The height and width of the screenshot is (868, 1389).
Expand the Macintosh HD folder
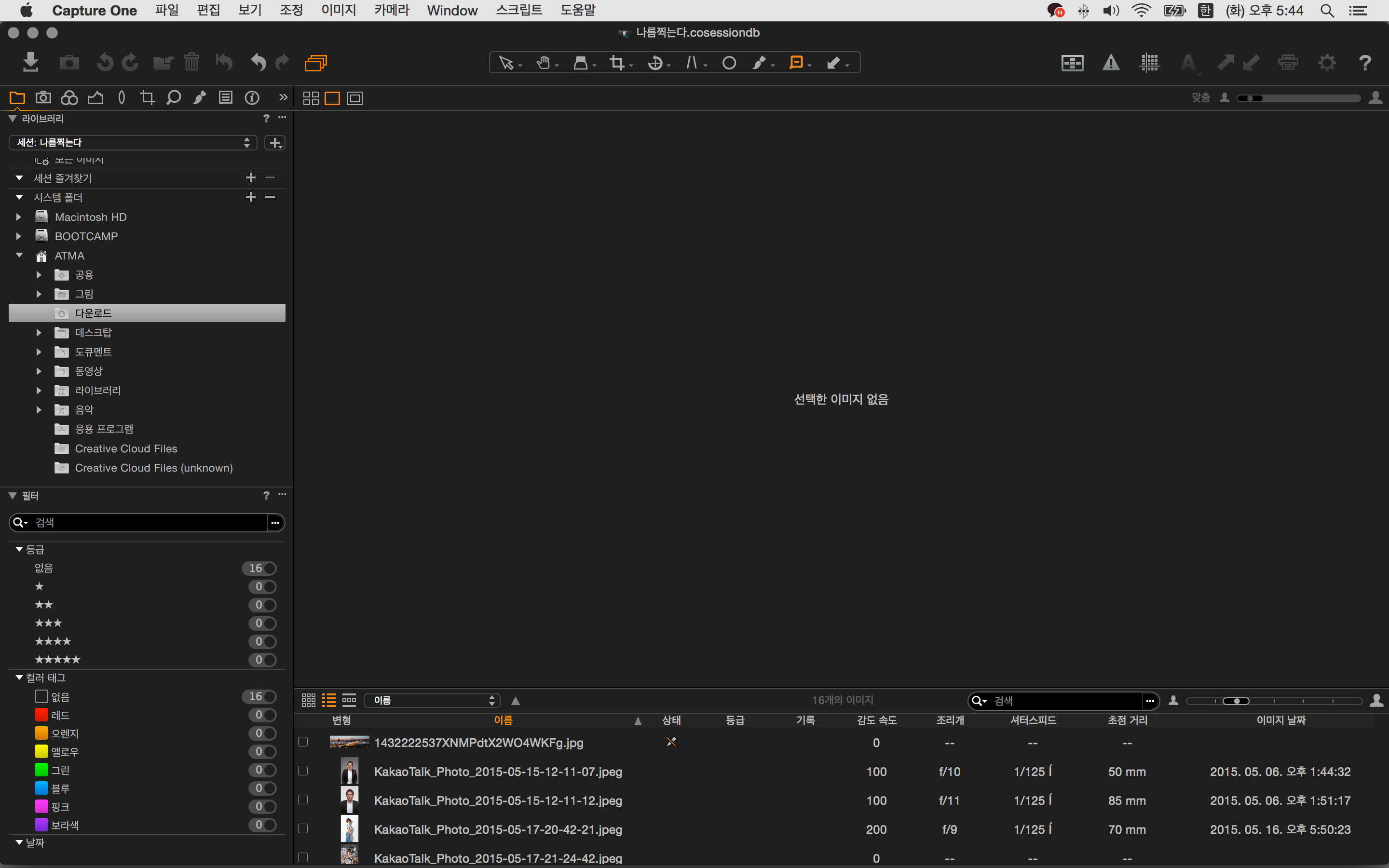tap(18, 217)
